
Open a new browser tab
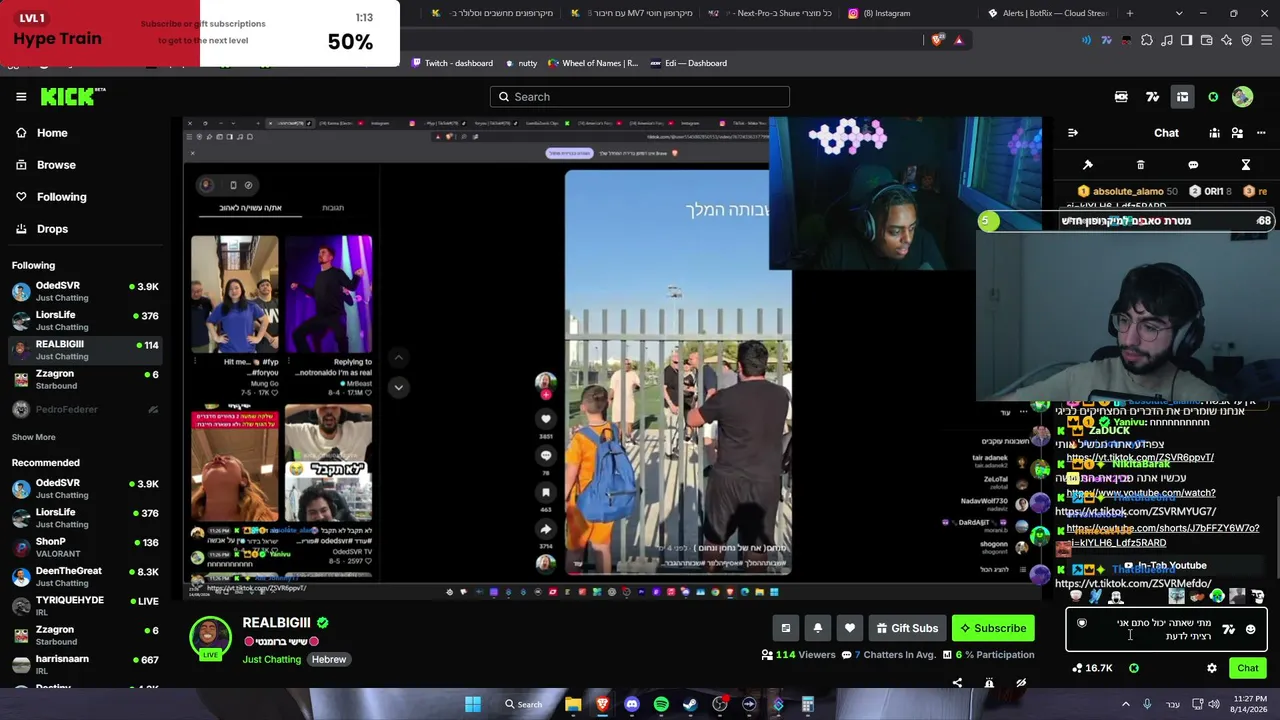click(x=1130, y=13)
